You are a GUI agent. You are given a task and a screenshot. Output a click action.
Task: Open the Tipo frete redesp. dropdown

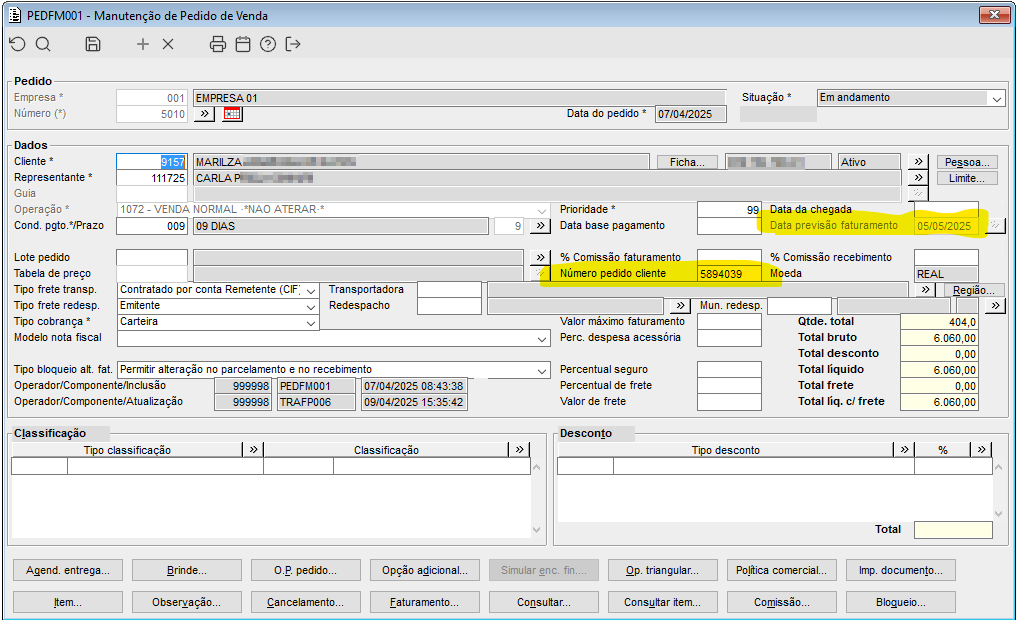pyautogui.click(x=311, y=306)
